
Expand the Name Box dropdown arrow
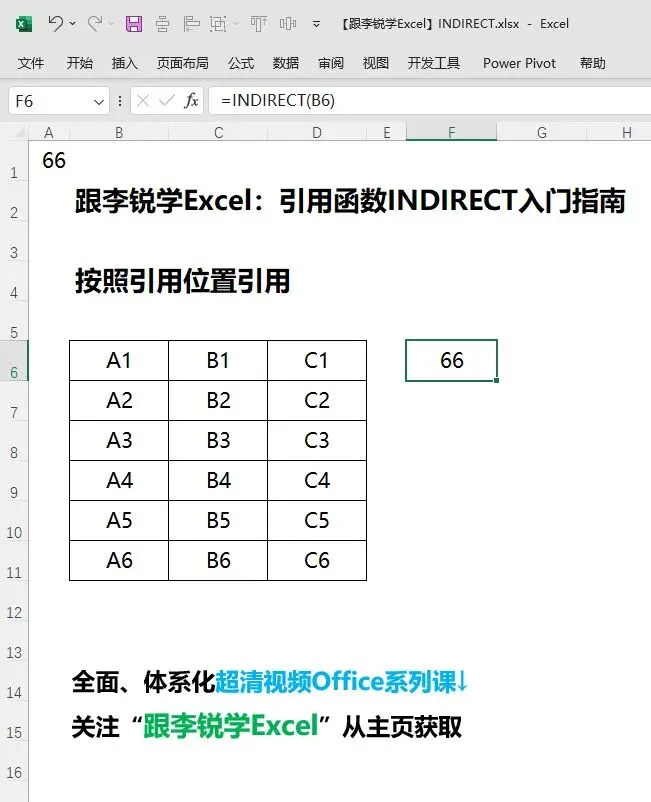point(99,102)
